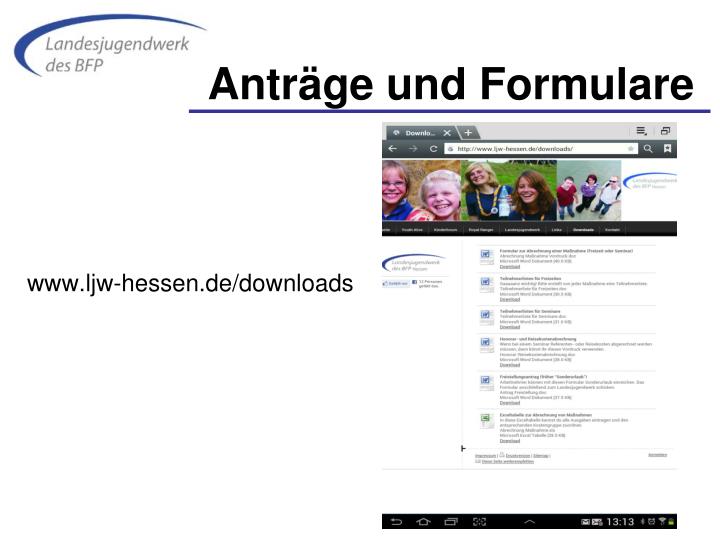Tap the Android screenshot capture button

pos(479,522)
